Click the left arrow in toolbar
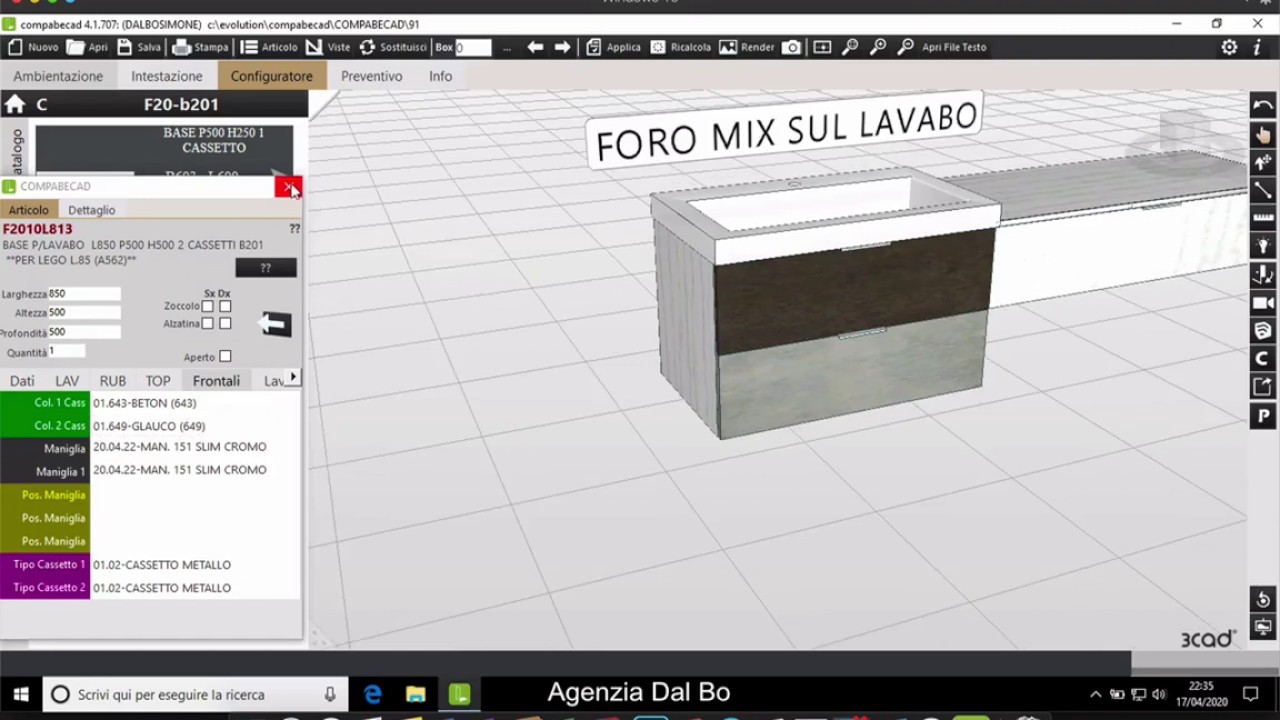Viewport: 1280px width, 720px height. pos(535,47)
